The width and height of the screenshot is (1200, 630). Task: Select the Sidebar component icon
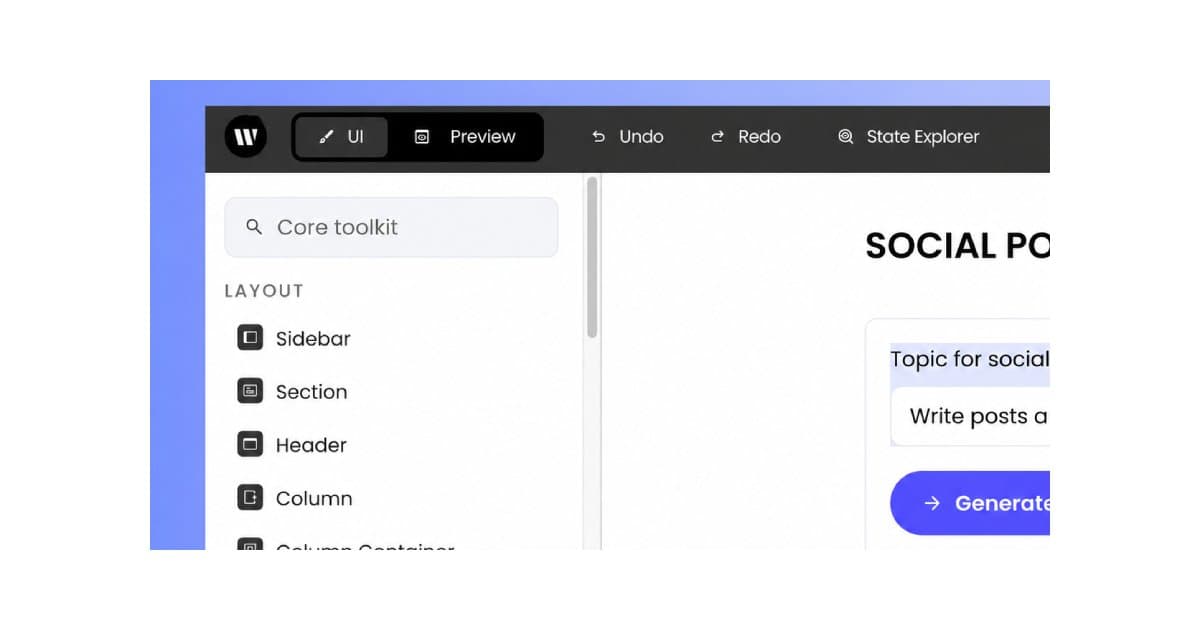(250, 338)
